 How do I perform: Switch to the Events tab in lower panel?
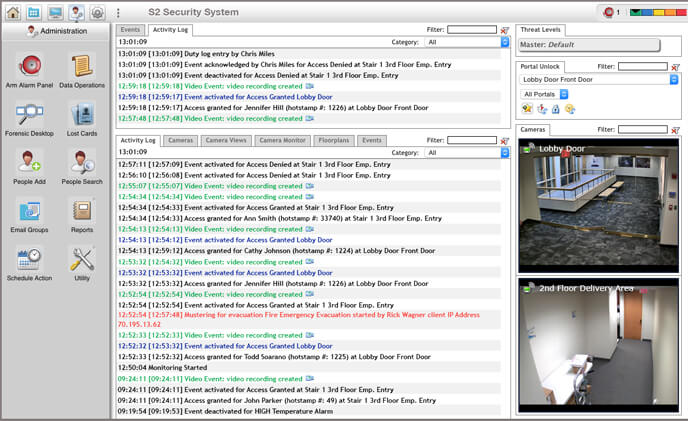click(372, 140)
